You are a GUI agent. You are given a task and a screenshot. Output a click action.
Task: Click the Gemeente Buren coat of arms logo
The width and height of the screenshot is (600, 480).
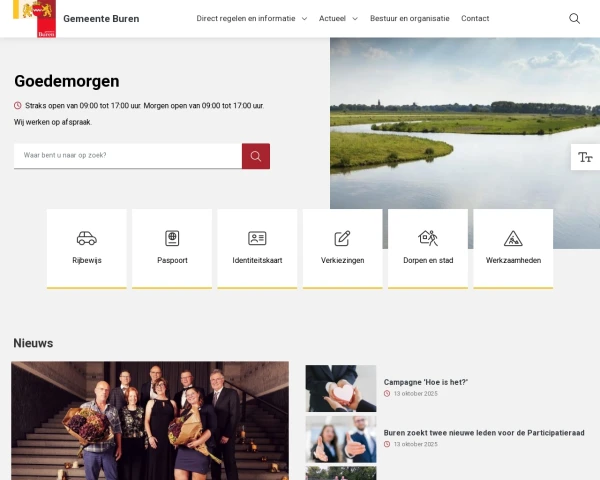click(x=34, y=18)
